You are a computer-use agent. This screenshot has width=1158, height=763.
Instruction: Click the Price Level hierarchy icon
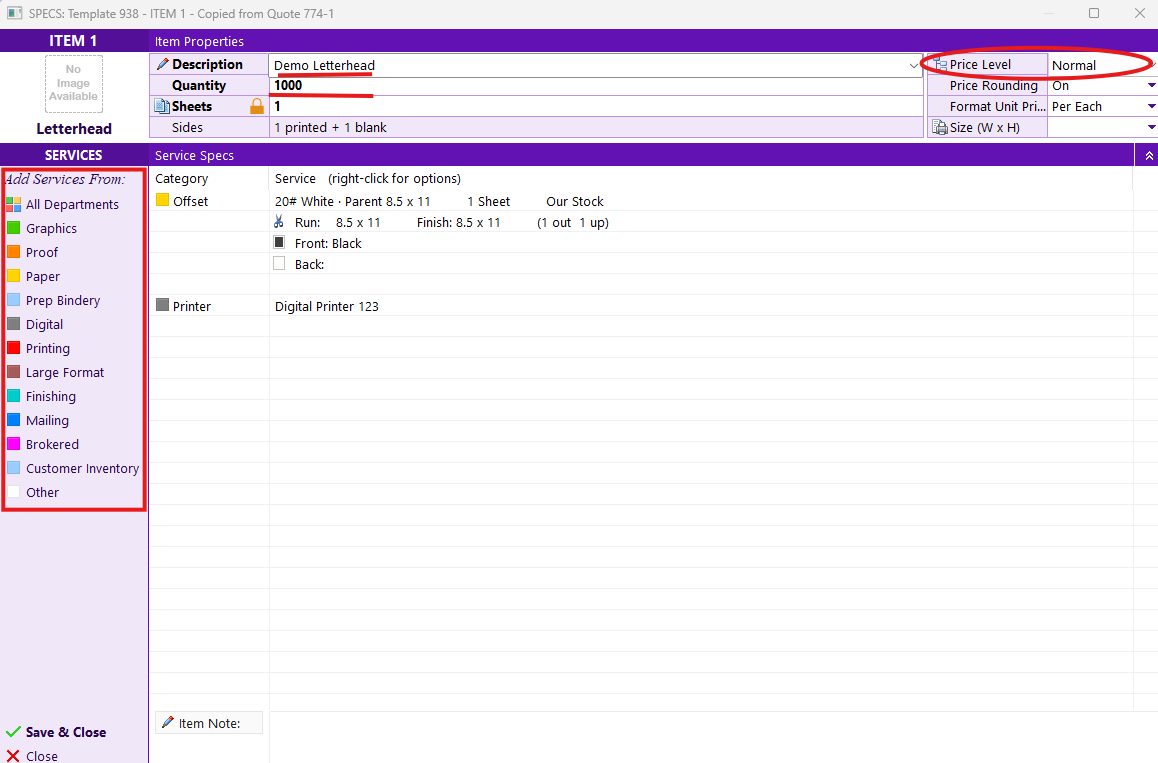click(x=939, y=64)
